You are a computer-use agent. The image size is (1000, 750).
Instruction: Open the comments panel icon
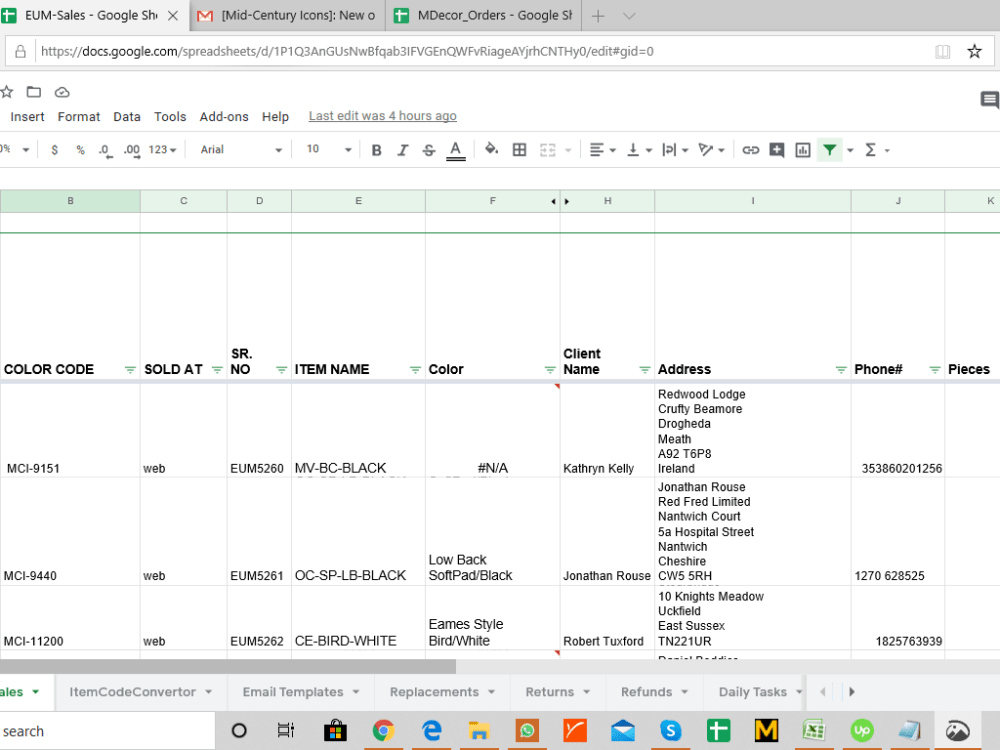[989, 99]
